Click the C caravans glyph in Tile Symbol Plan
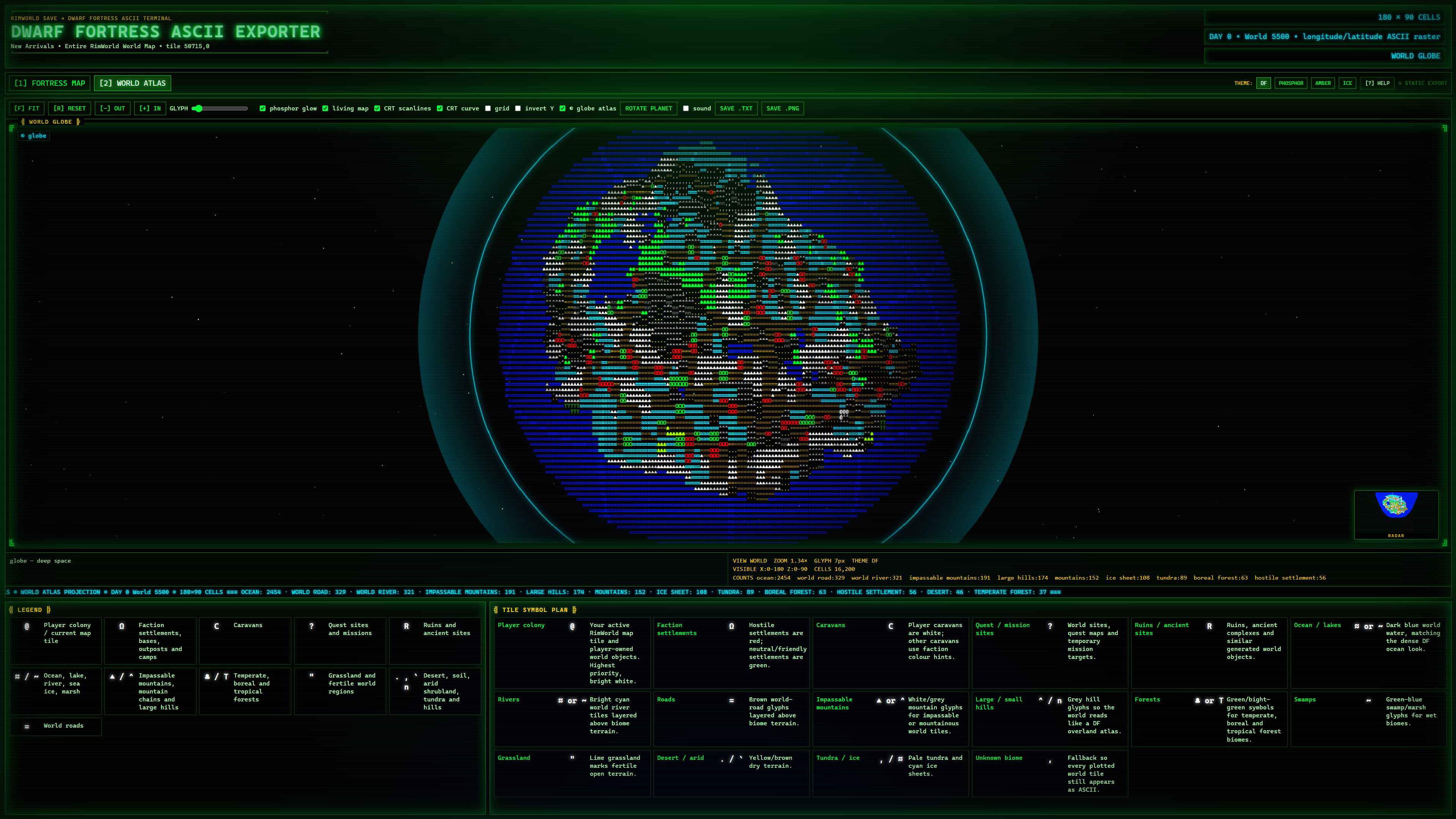 891,626
